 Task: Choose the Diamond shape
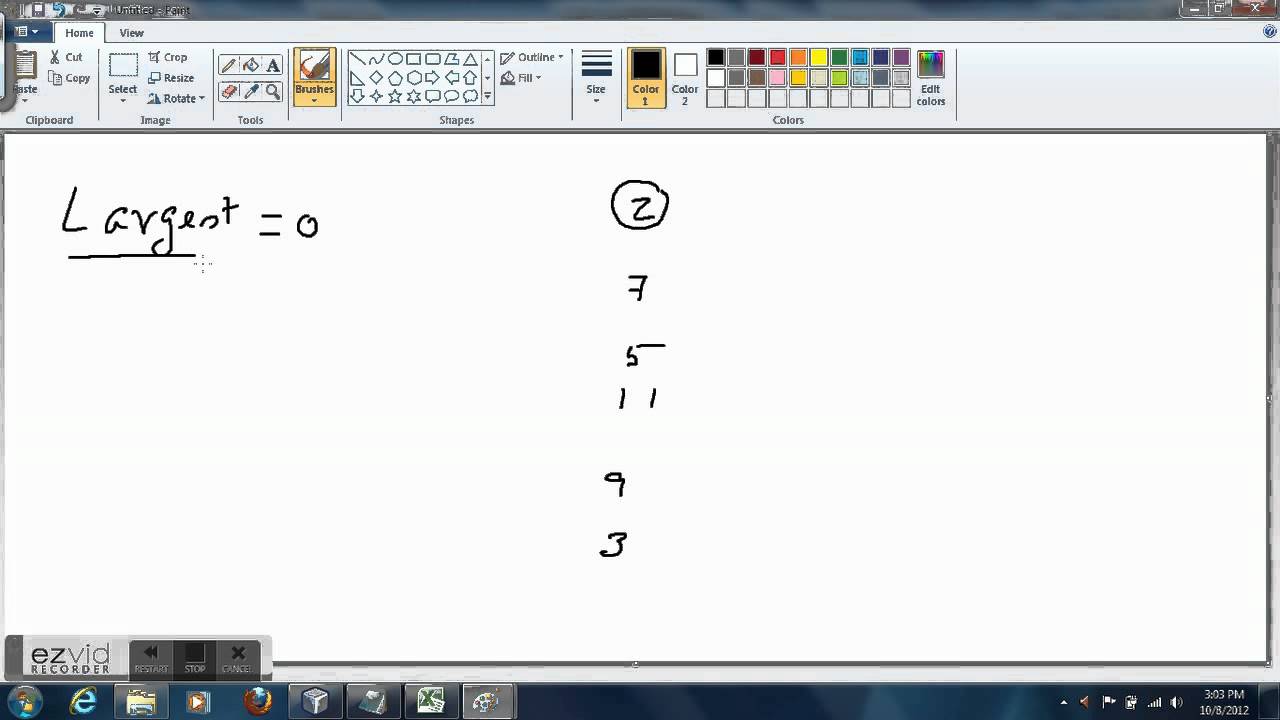tap(376, 78)
